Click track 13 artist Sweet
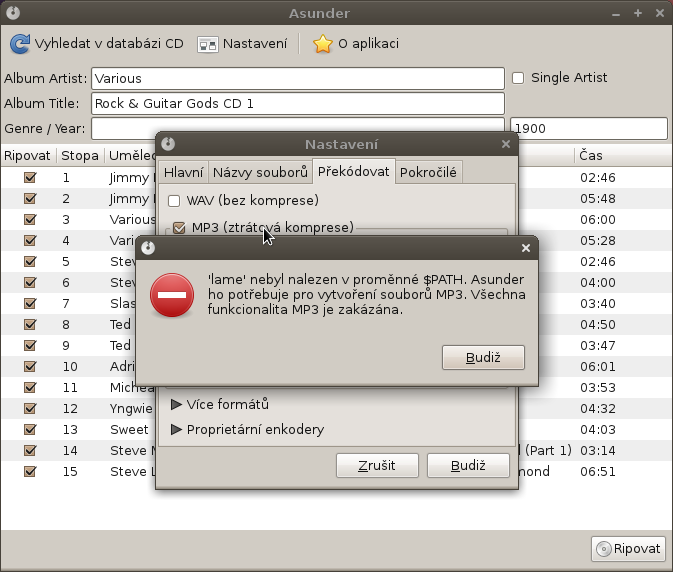 [x=129, y=430]
